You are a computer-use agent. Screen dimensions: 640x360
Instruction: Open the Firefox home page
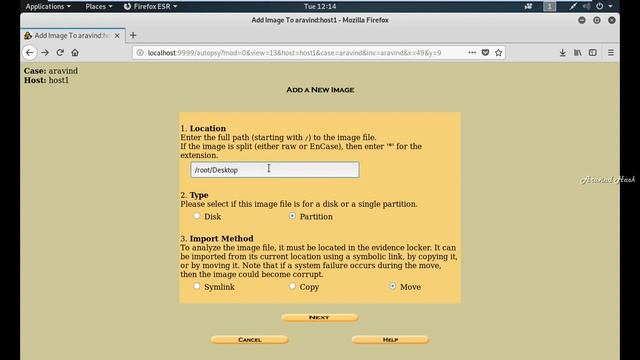click(75, 53)
